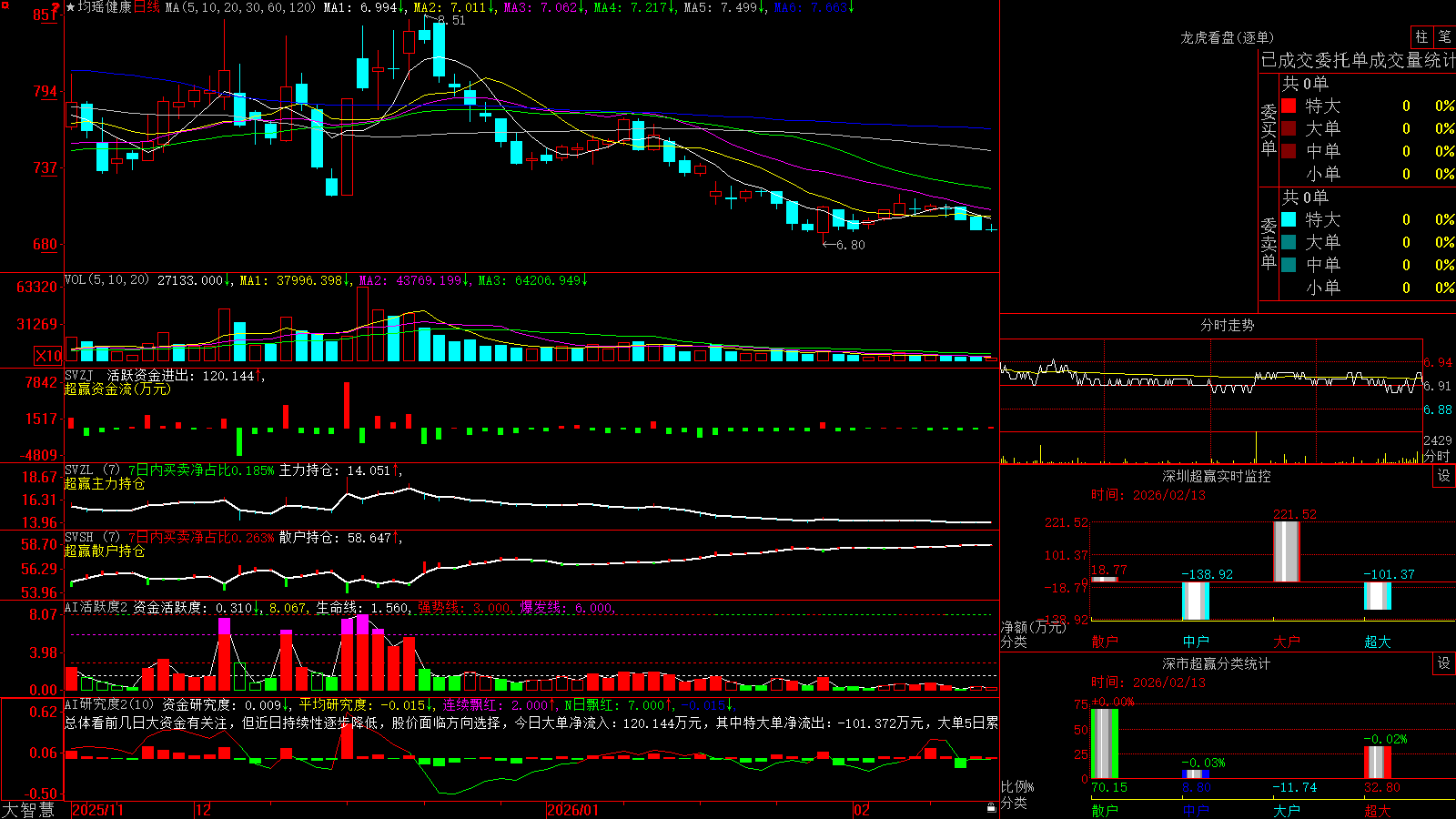The image size is (1456, 819).
Task: Click the bright red 特大 buy order swatch
Action: [x=1289, y=106]
